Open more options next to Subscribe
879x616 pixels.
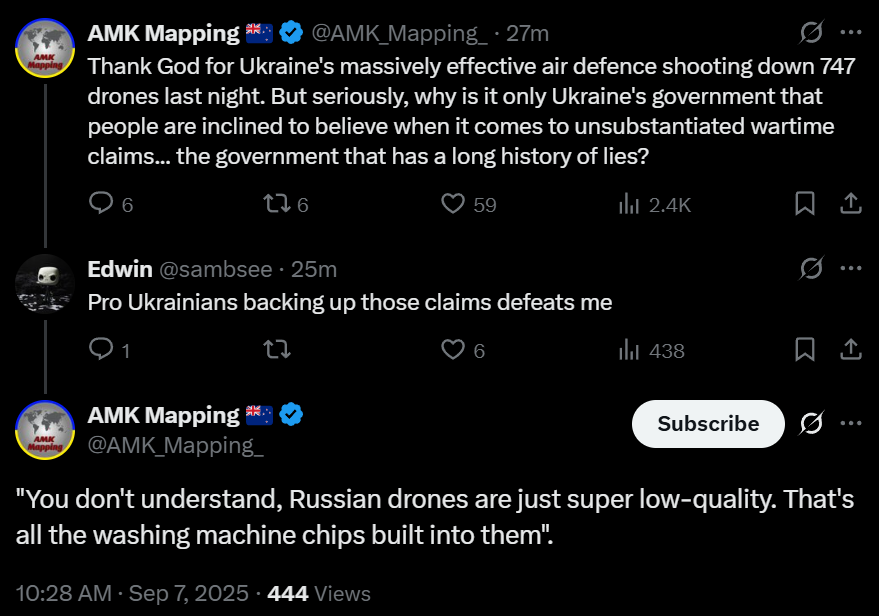[850, 423]
